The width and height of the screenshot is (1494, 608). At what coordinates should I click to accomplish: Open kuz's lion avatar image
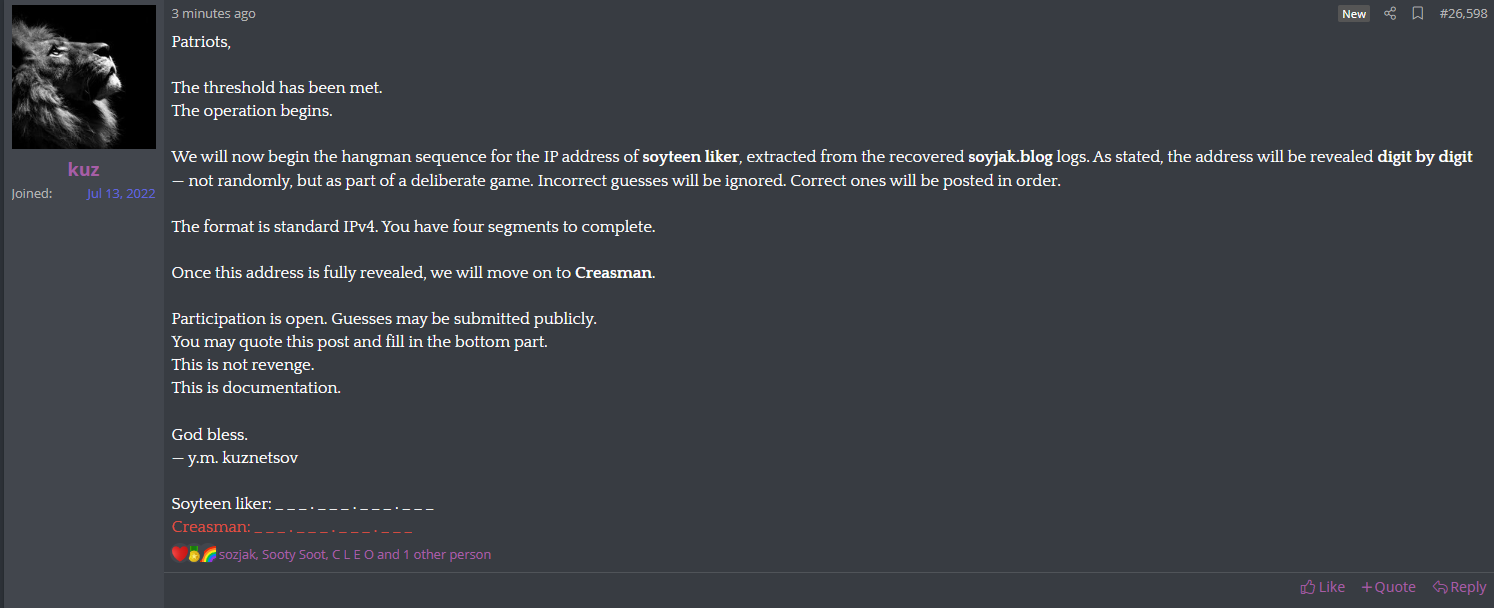coord(84,77)
